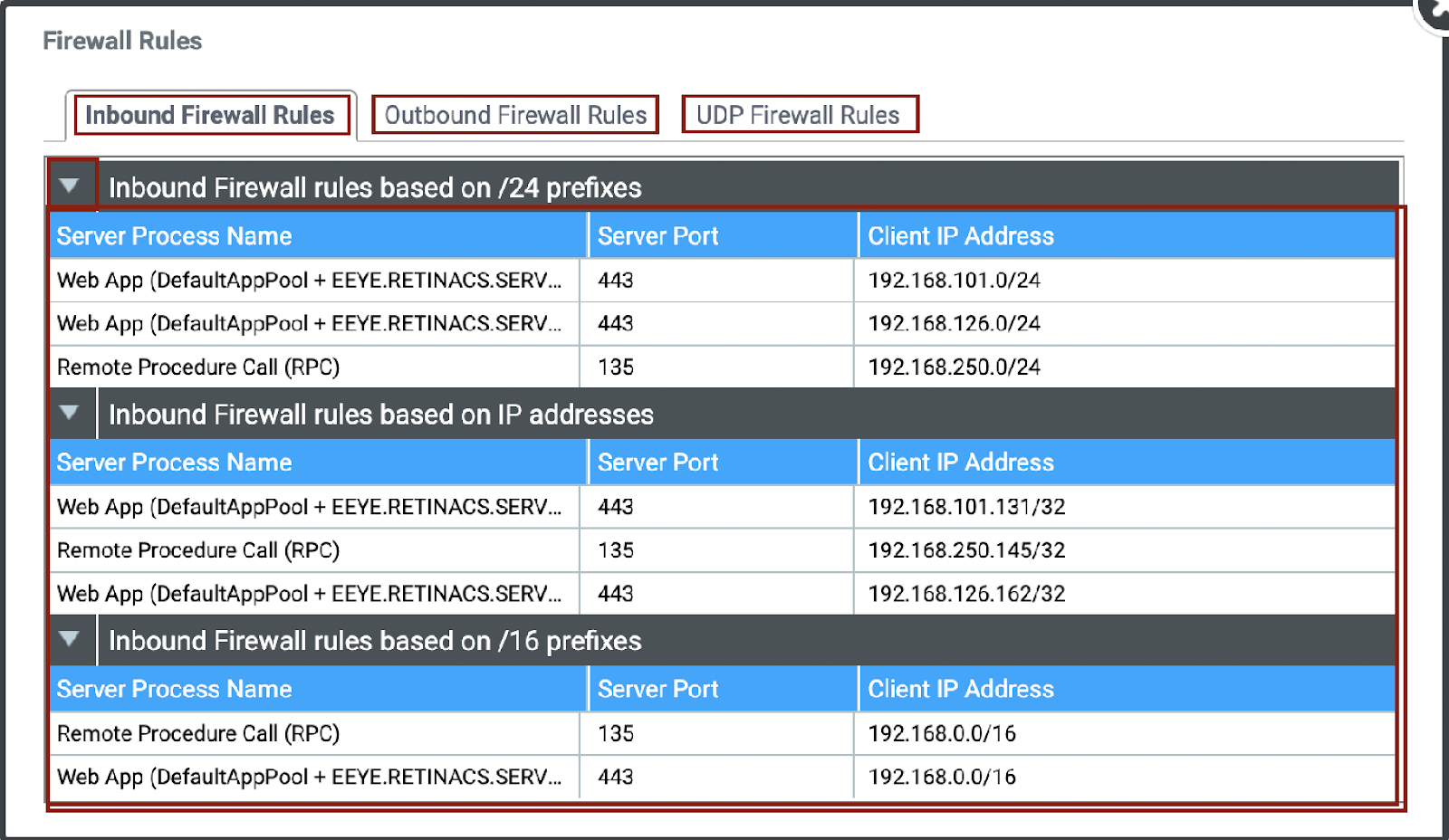Sort /24 table by Client IP Address

[961, 236]
